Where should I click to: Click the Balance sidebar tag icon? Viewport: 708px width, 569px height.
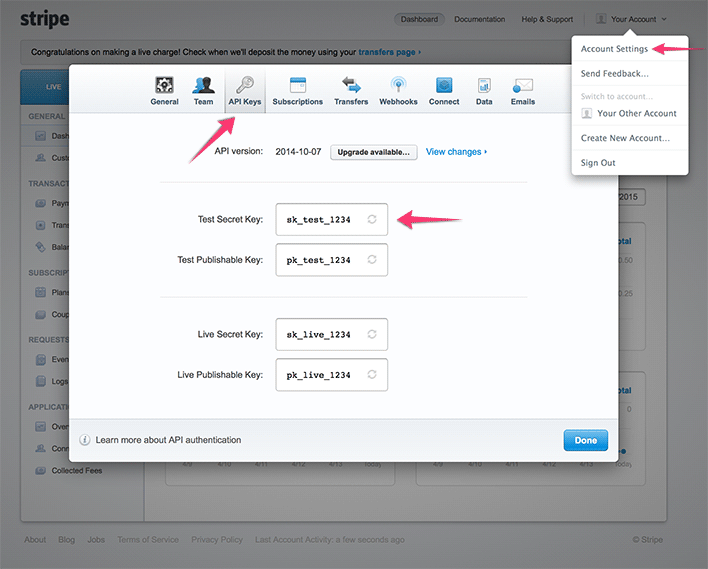(41, 247)
